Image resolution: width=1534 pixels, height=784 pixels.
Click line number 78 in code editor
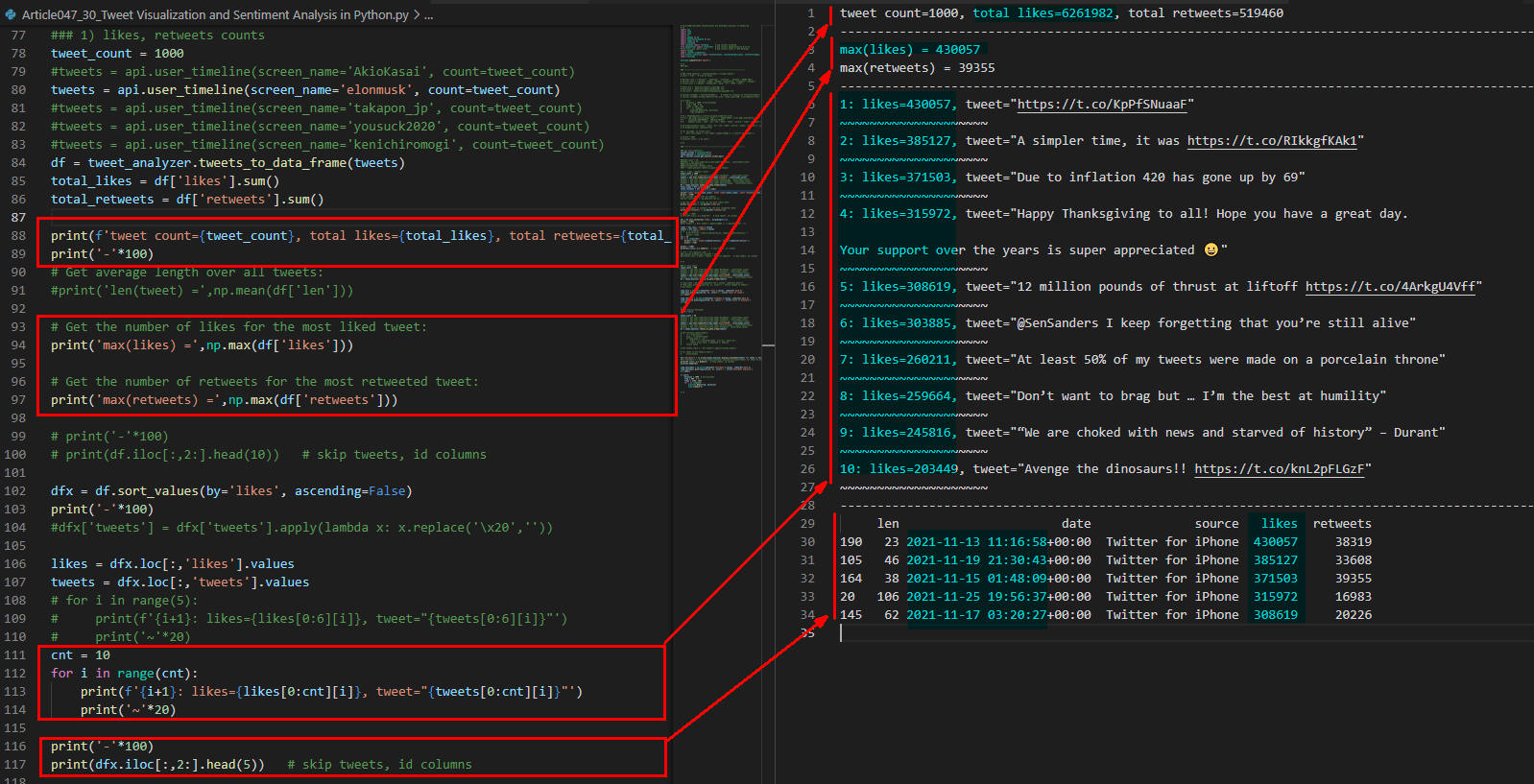tap(18, 53)
